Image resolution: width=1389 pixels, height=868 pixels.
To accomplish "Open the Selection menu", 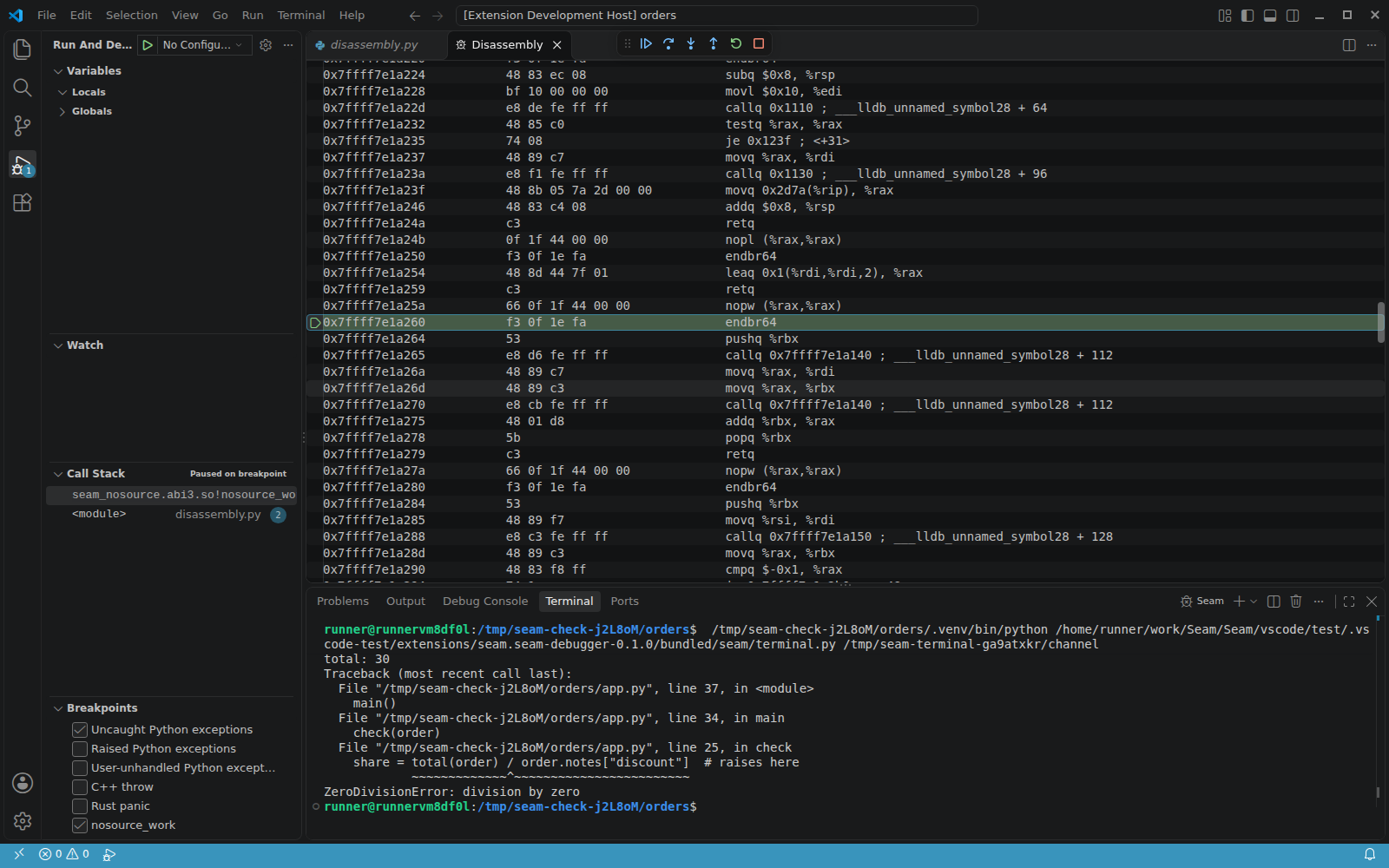I will (x=132, y=15).
